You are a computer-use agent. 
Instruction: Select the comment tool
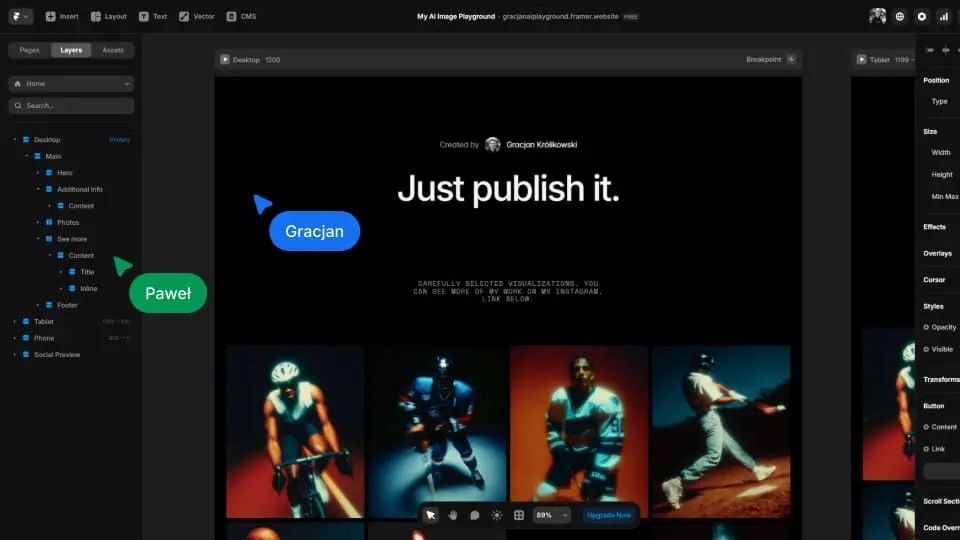pyautogui.click(x=474, y=515)
